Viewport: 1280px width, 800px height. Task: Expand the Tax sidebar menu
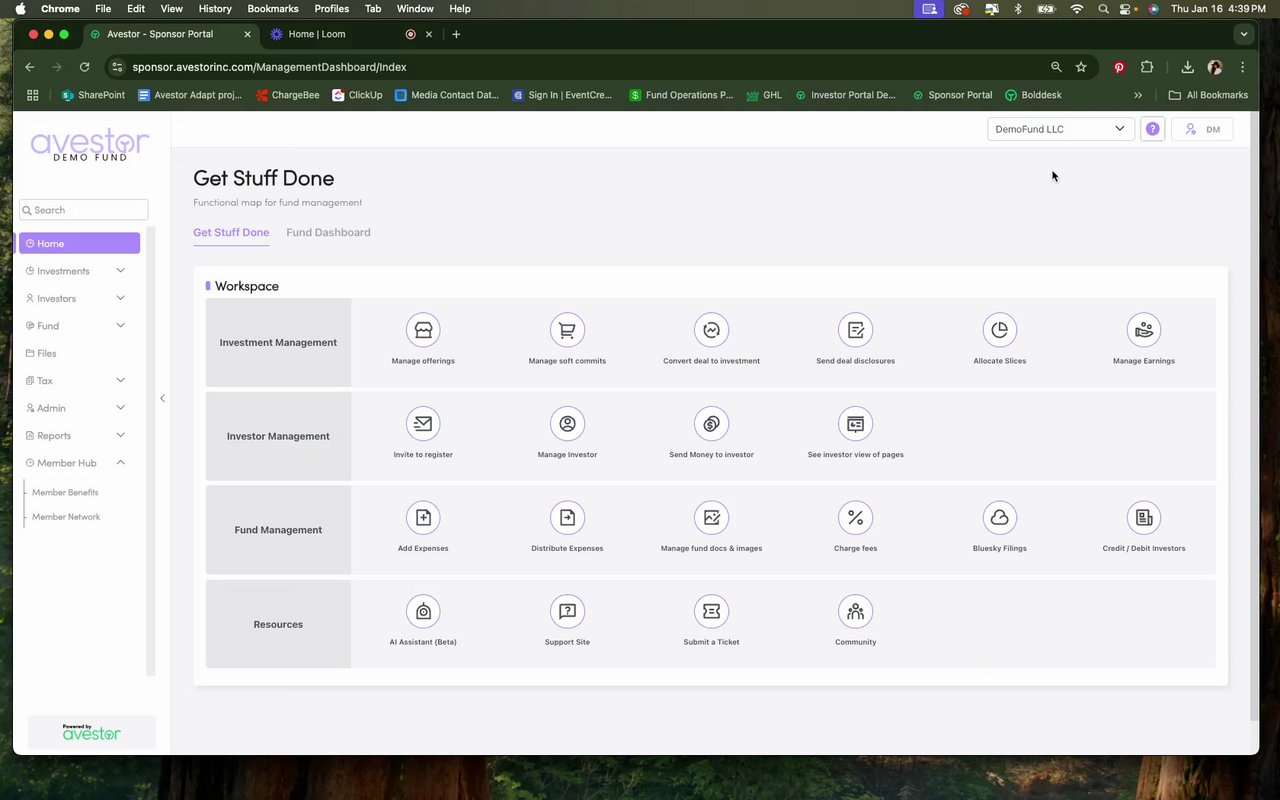[x=79, y=381]
